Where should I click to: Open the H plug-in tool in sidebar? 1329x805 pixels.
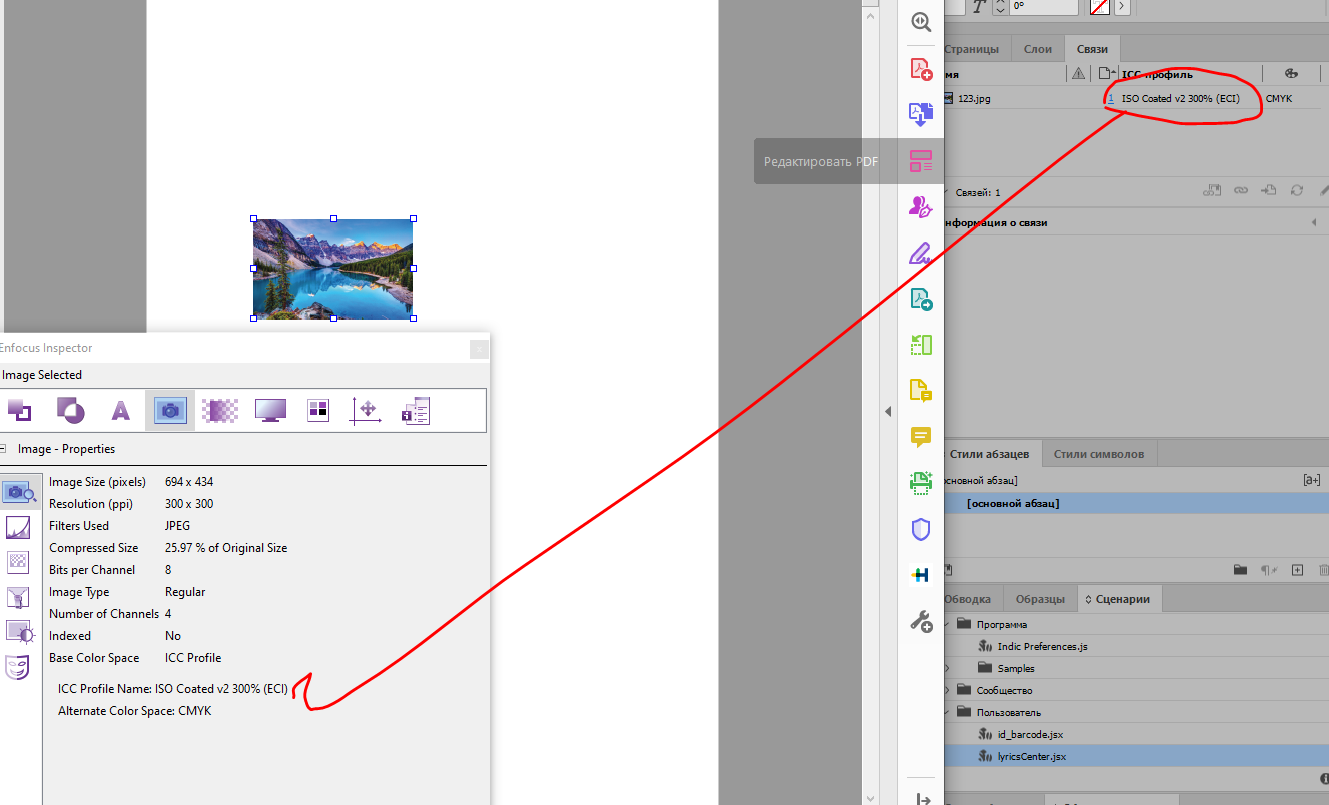(x=921, y=575)
